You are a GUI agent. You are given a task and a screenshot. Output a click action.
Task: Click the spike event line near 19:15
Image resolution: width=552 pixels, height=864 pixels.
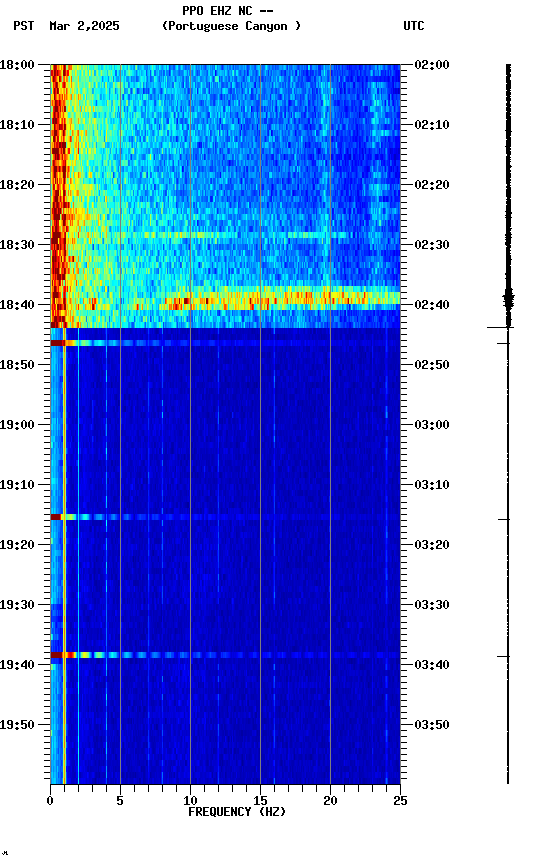click(x=225, y=517)
